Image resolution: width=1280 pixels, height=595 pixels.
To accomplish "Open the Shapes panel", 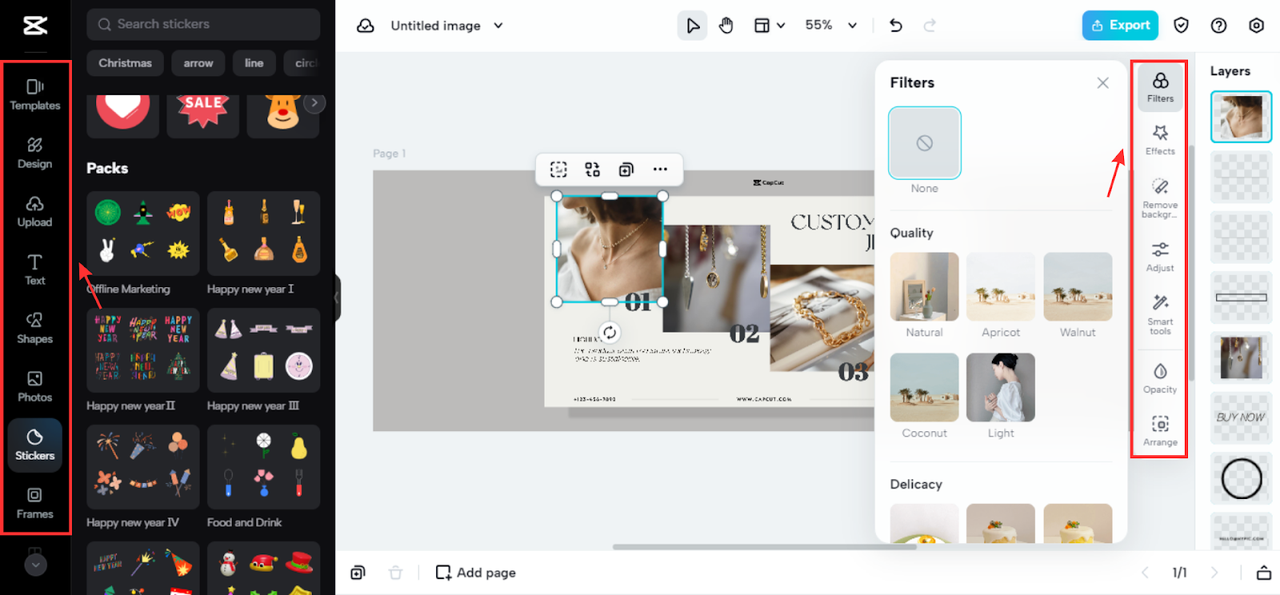I will [35, 327].
